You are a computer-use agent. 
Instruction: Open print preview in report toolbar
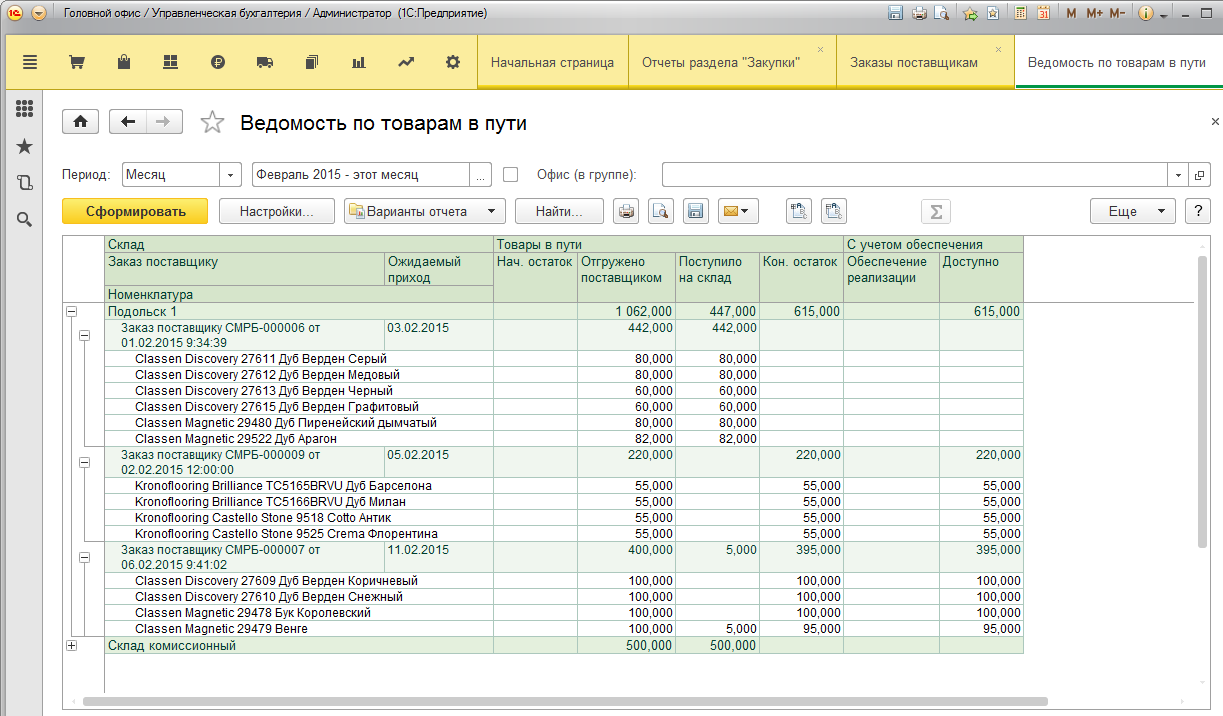click(660, 211)
